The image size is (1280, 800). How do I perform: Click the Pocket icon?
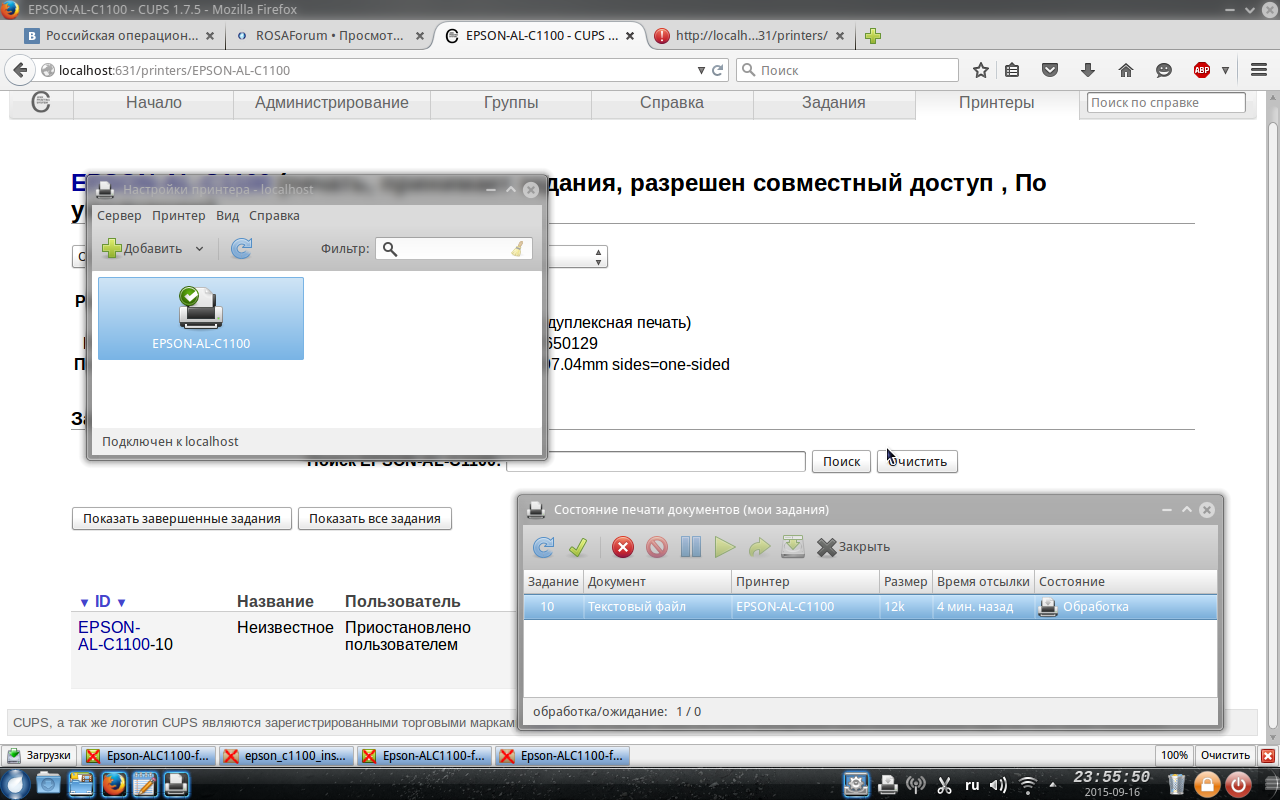pos(1050,70)
